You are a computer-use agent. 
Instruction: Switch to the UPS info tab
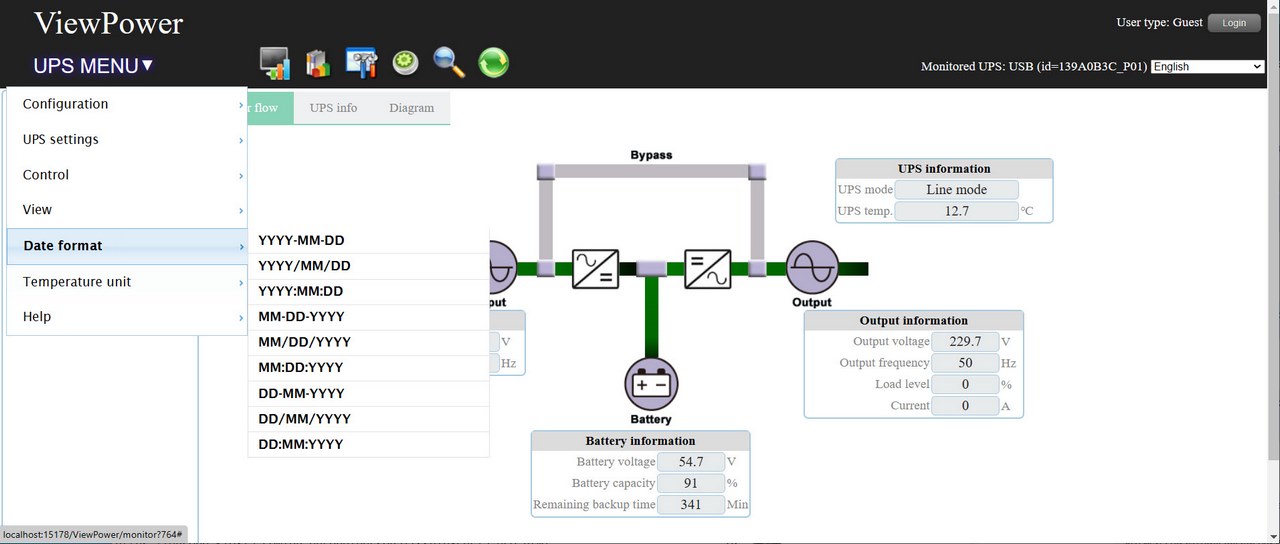click(333, 108)
